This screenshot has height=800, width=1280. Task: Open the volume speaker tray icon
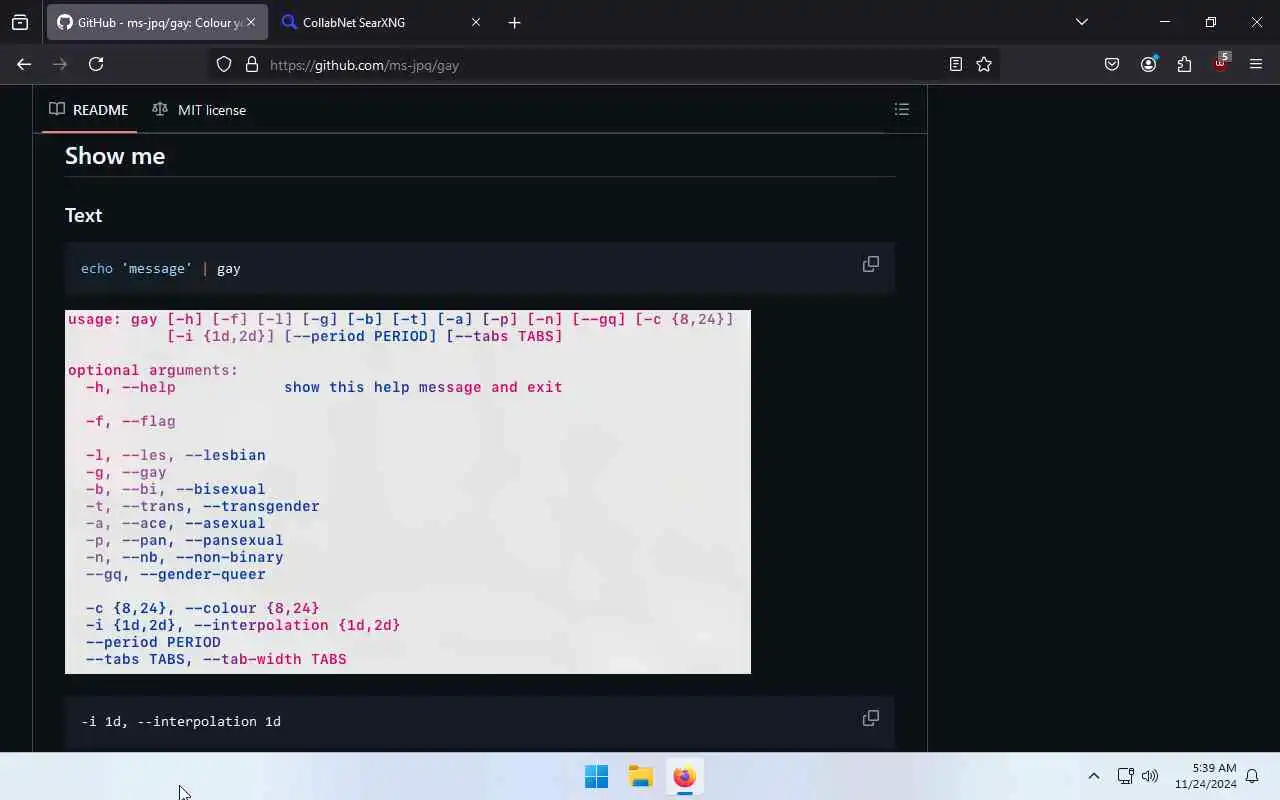1150,776
